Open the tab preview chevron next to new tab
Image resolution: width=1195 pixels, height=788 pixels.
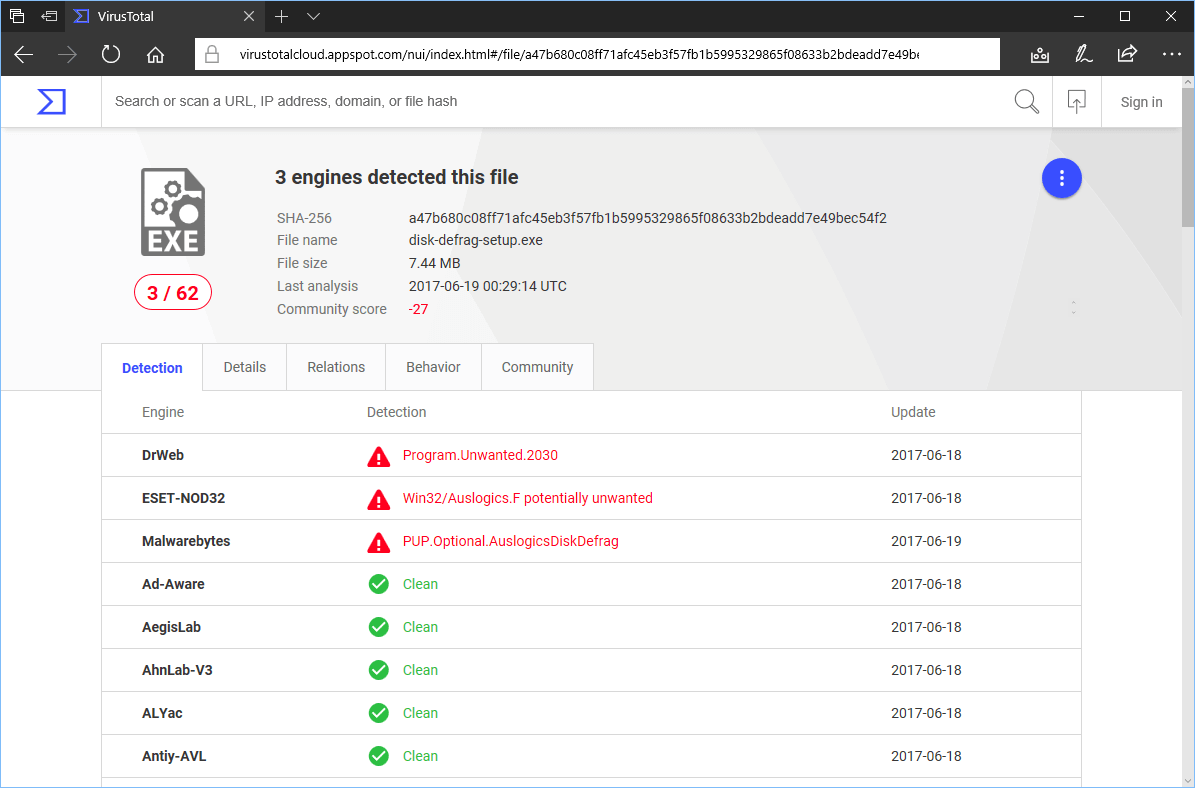[x=313, y=16]
